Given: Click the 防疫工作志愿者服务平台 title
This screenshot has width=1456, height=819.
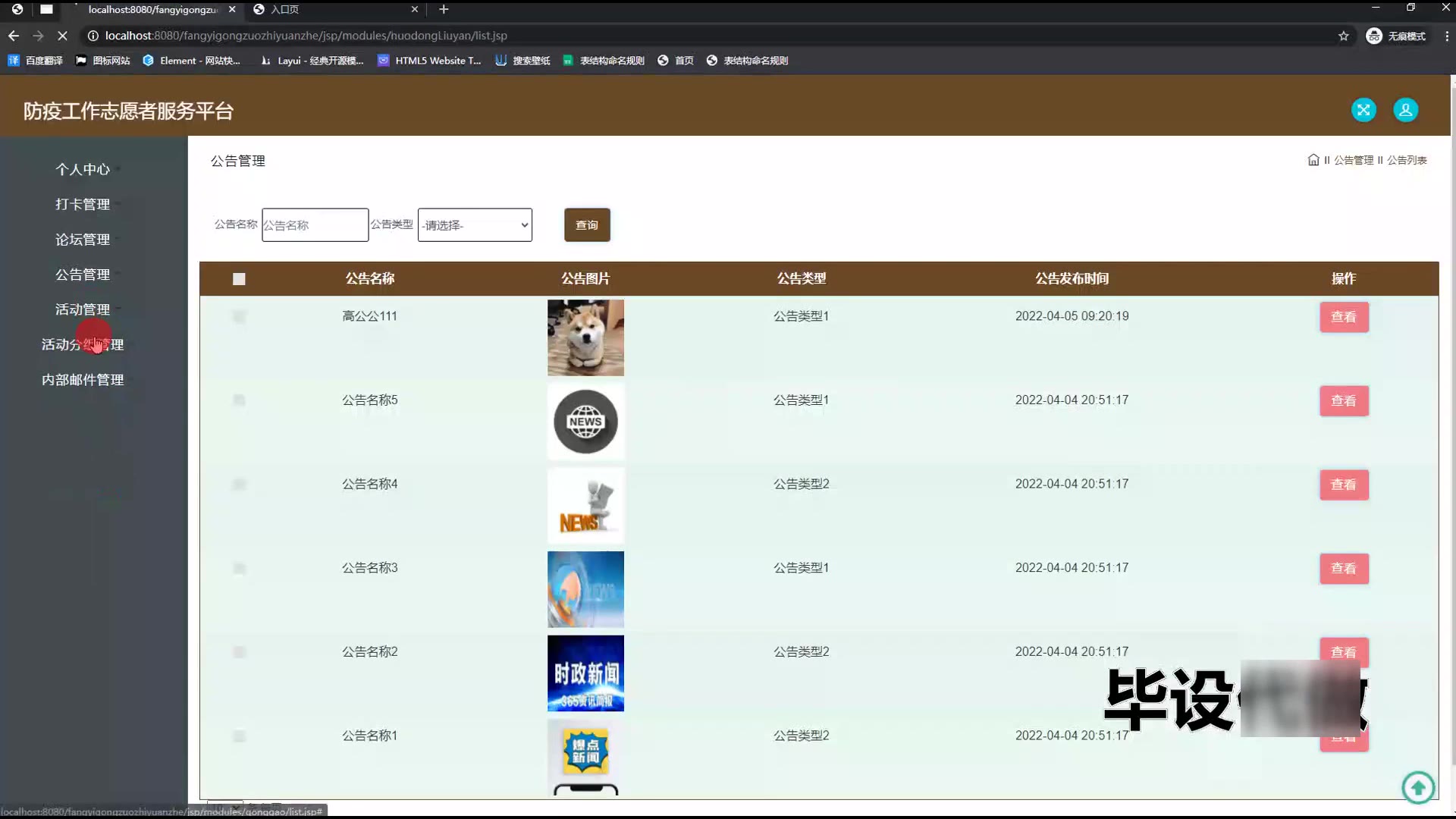Looking at the screenshot, I should tap(128, 111).
